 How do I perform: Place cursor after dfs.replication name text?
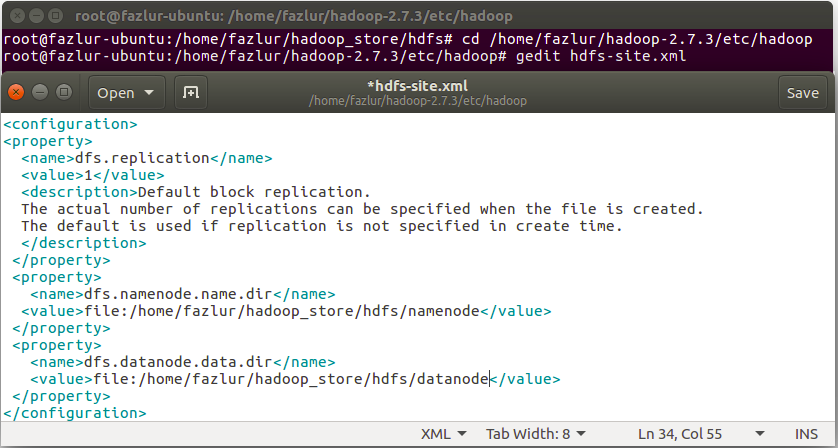[x=210, y=158]
